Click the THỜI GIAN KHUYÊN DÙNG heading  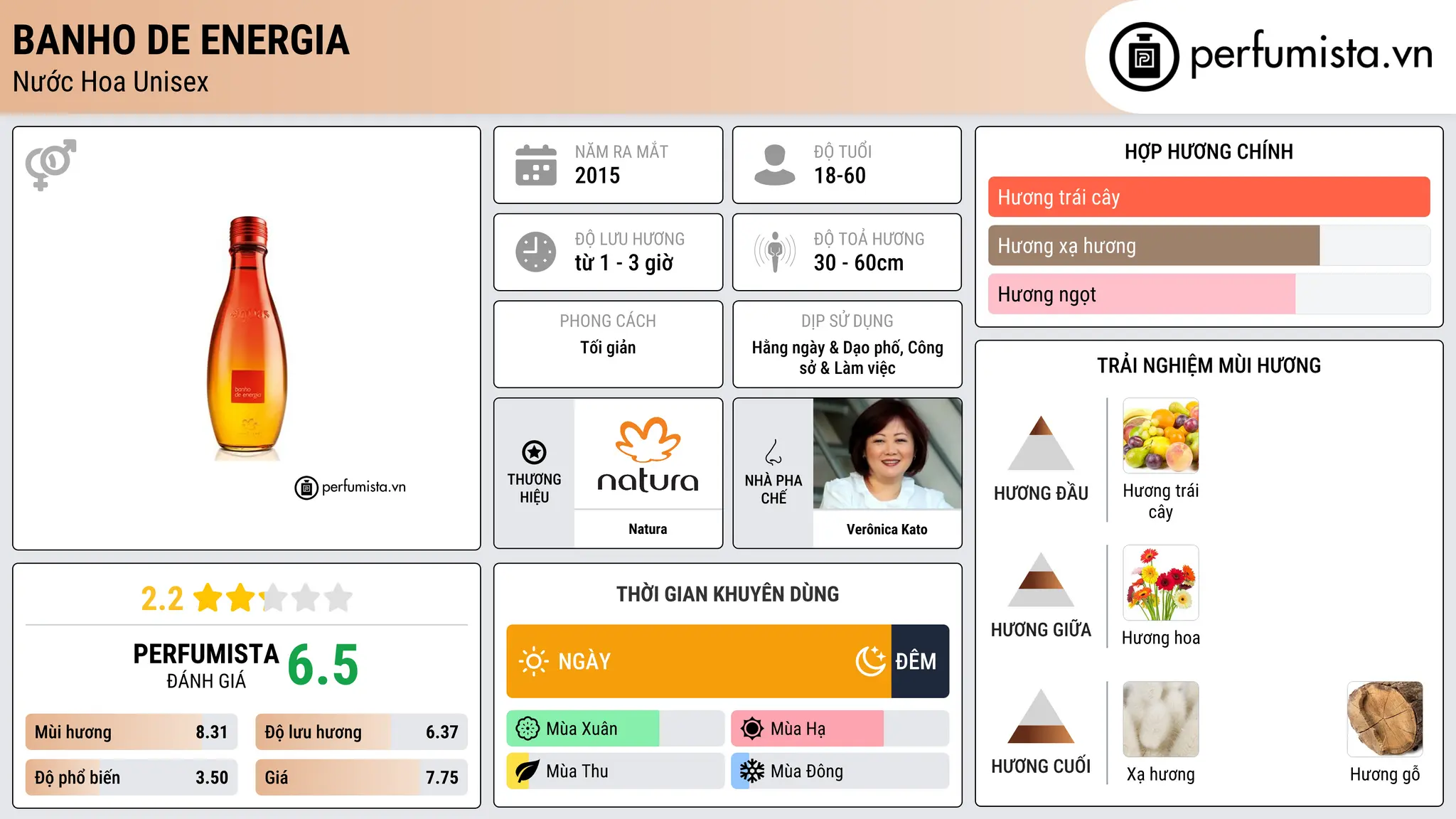[x=727, y=594]
